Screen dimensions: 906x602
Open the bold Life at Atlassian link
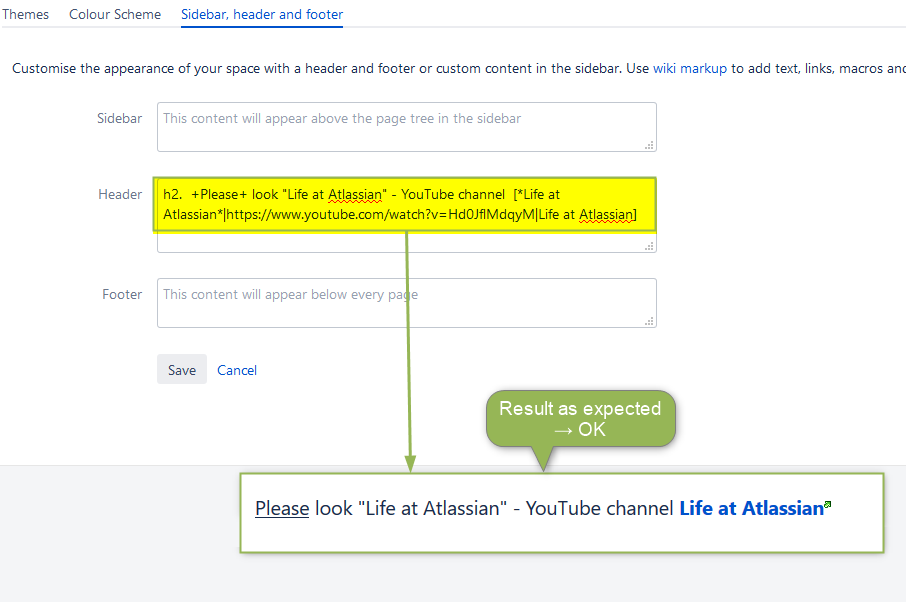[x=751, y=508]
